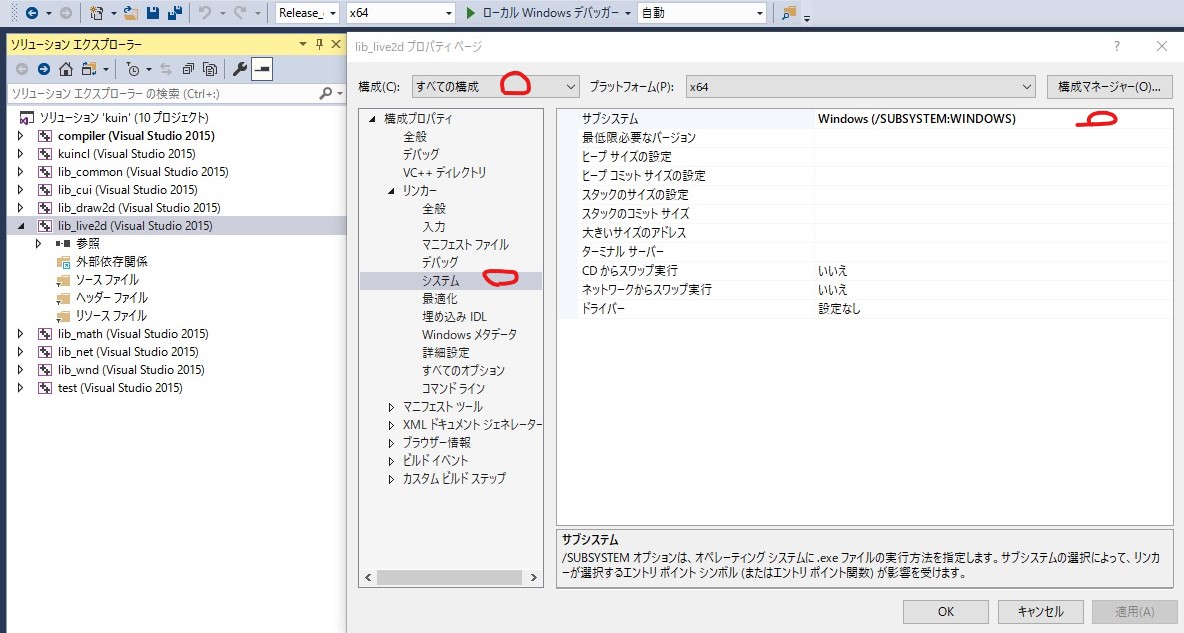Pin the Solution Explorer panel
The height and width of the screenshot is (633, 1184).
[x=320, y=44]
